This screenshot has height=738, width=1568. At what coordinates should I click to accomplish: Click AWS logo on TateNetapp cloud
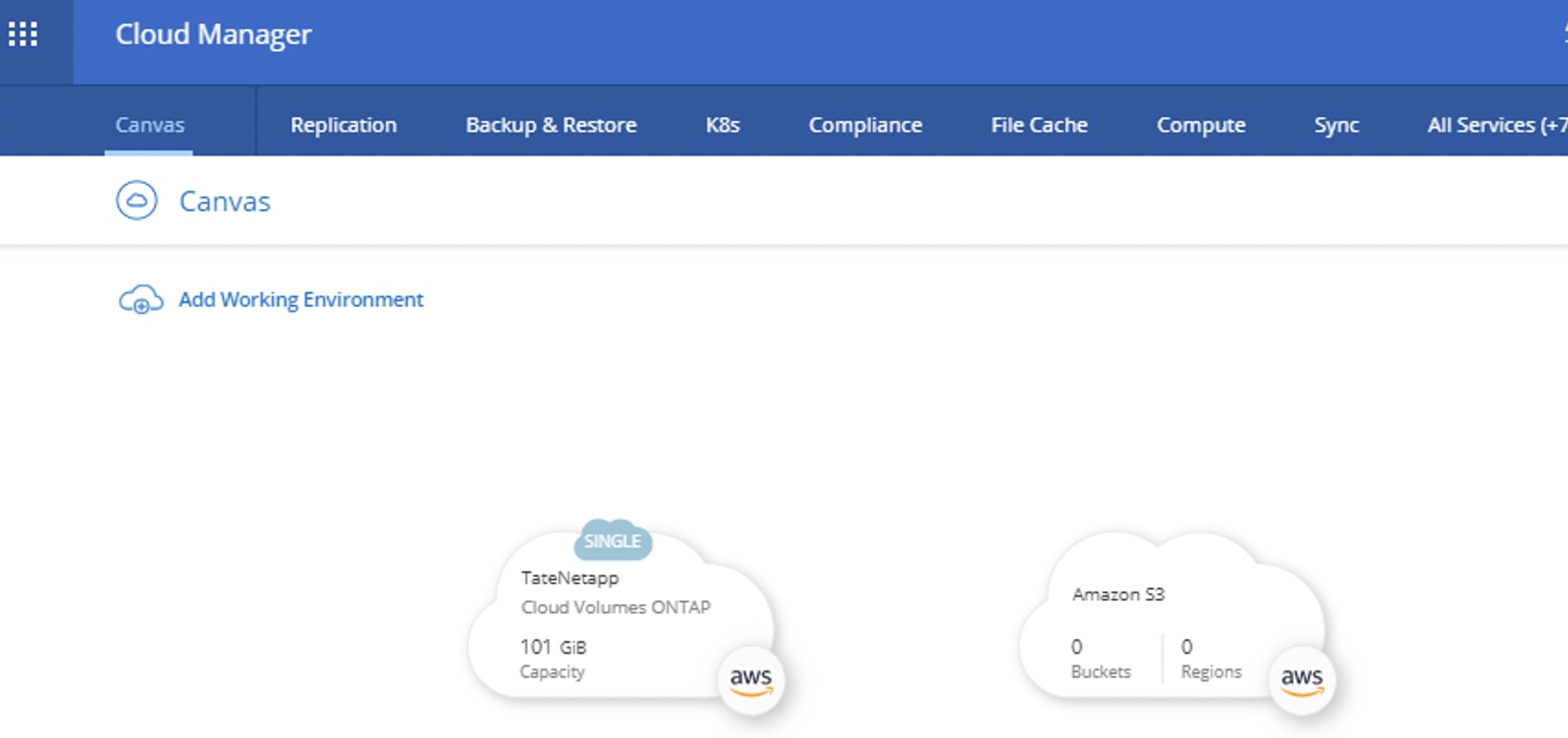751,681
